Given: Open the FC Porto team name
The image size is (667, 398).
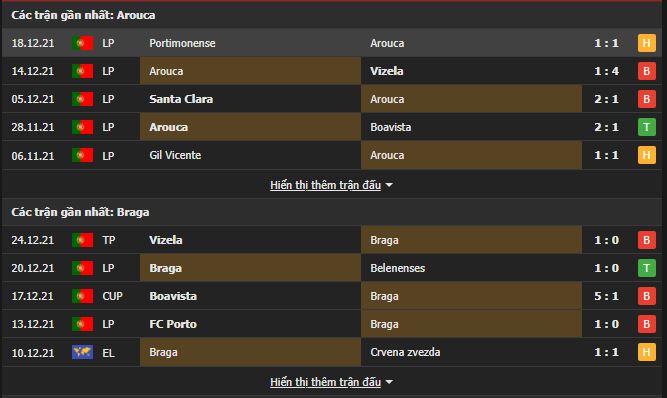Looking at the screenshot, I should pyautogui.click(x=173, y=324).
